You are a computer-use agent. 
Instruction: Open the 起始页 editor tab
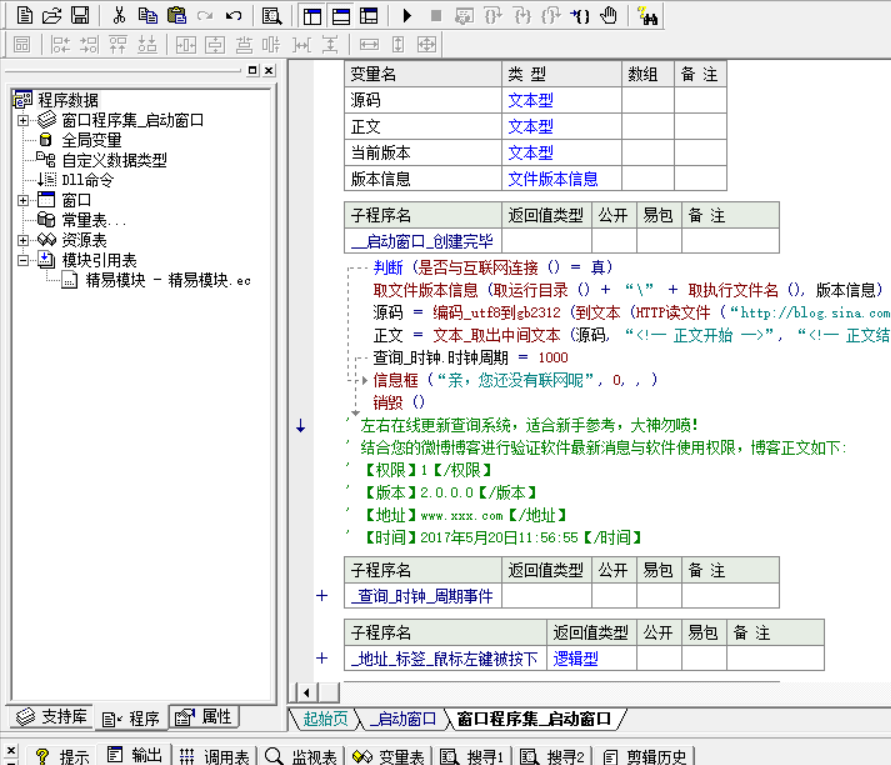click(325, 719)
